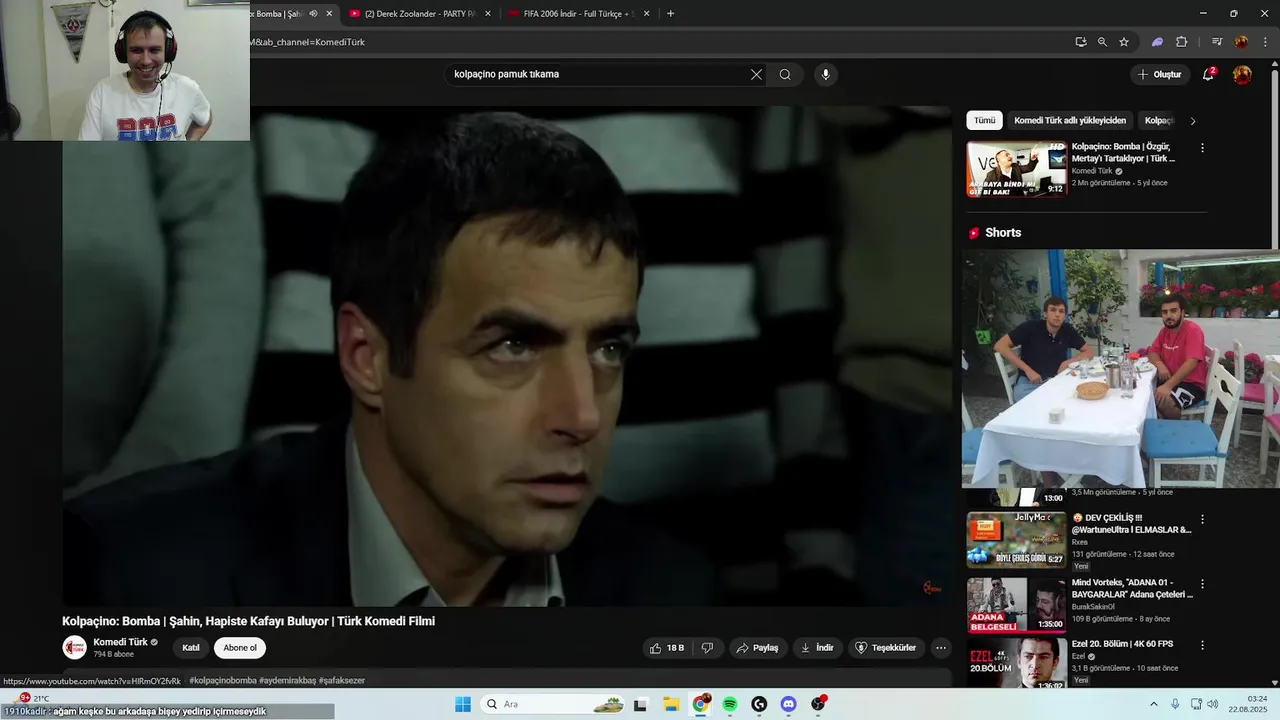Open the Windows Start menu
Screen dimensions: 1280x720
pyautogui.click(x=462, y=704)
